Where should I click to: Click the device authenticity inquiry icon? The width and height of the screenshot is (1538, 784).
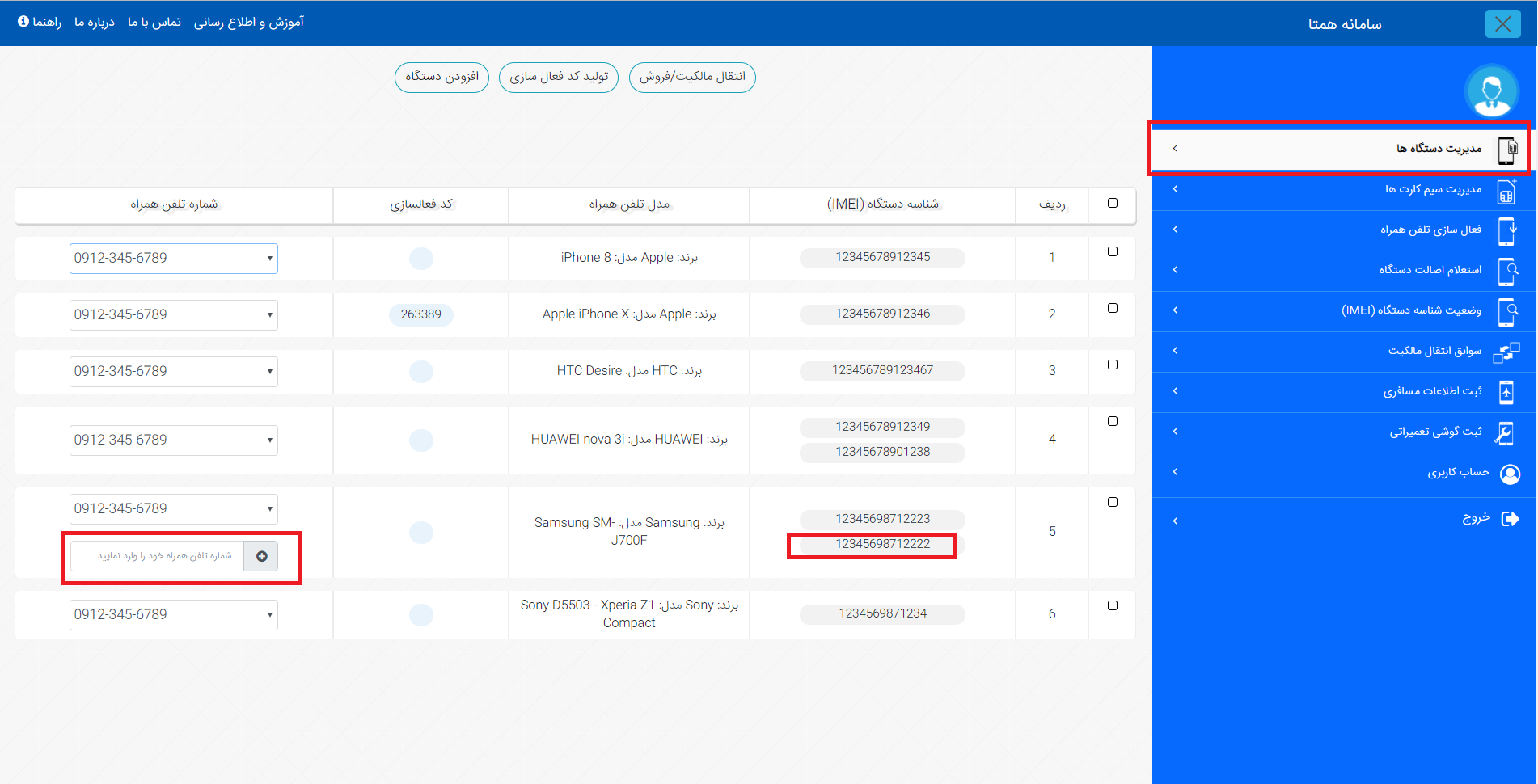pyautogui.click(x=1508, y=272)
